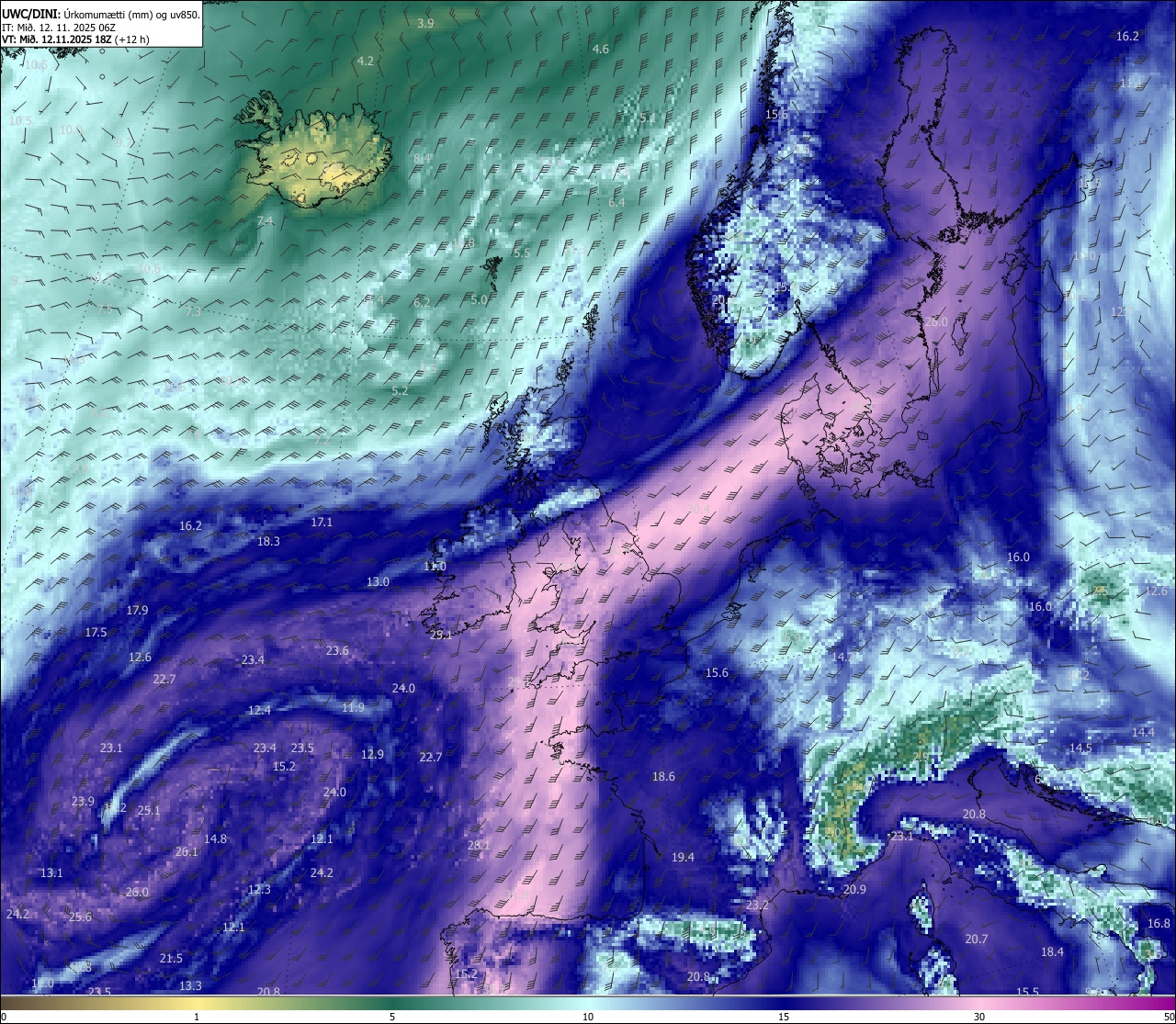1176x1024 pixels.
Task: Click the 12.3 value on the map
Action: pyautogui.click(x=259, y=889)
